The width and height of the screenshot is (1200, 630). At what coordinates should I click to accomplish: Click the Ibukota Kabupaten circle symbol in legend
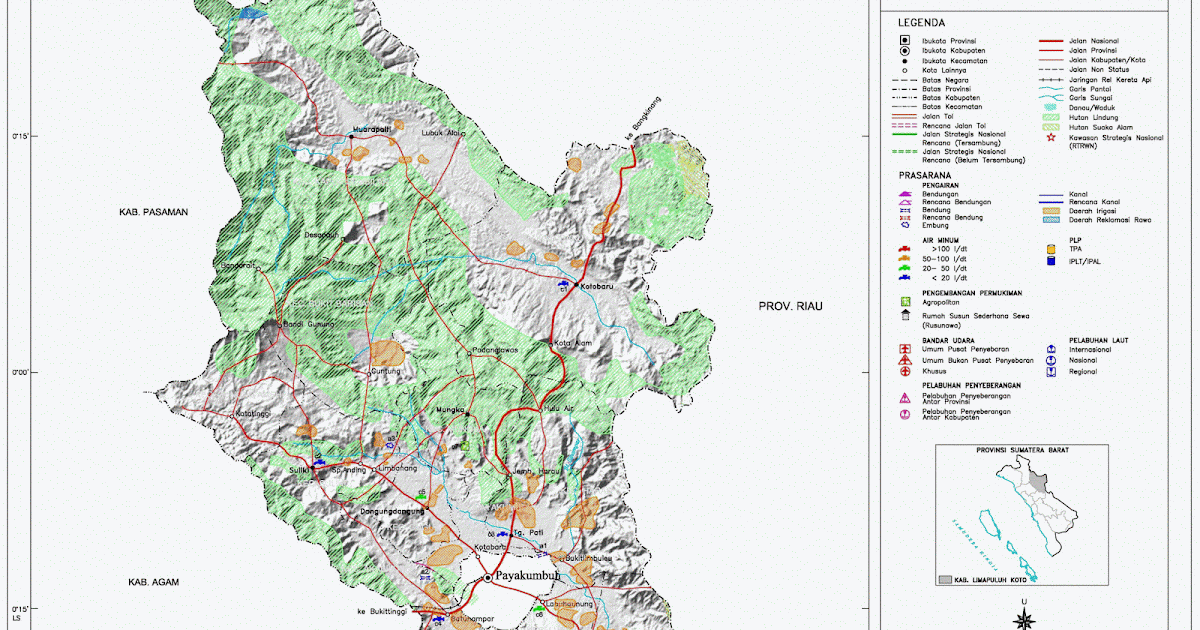click(905, 51)
